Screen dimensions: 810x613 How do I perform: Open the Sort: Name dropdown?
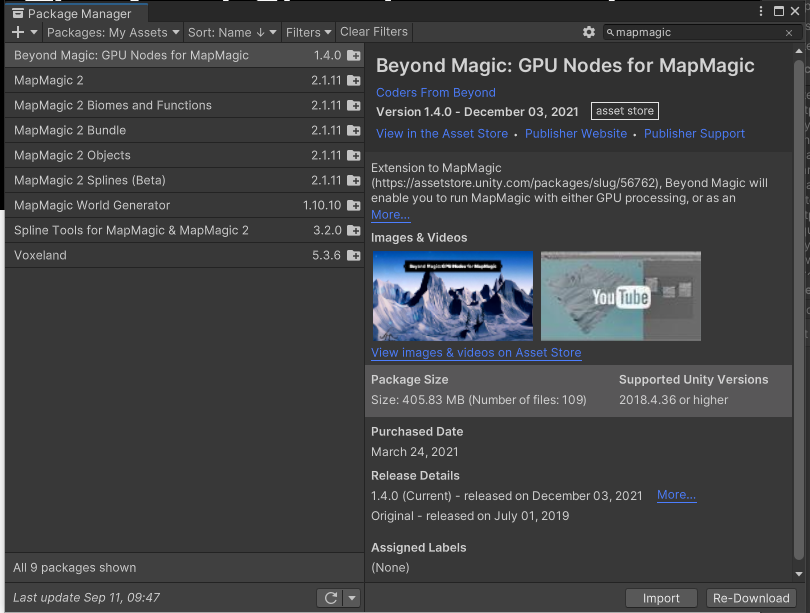232,32
